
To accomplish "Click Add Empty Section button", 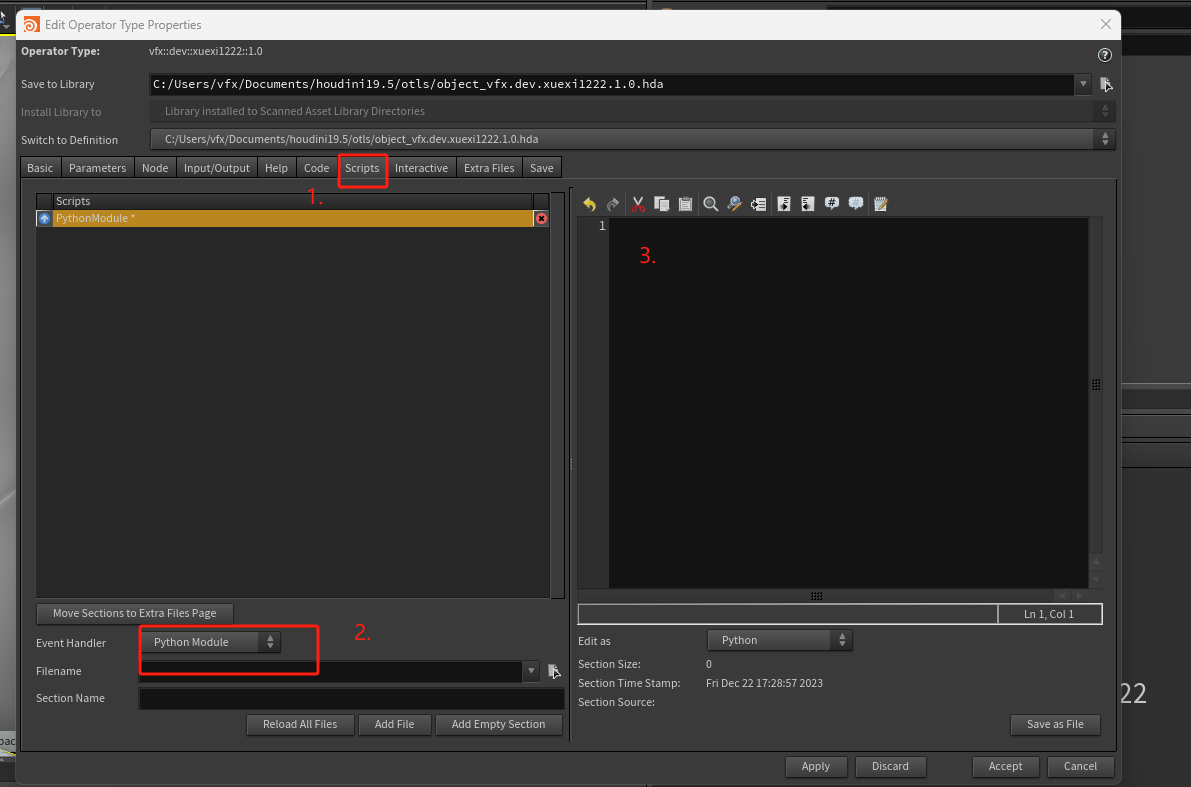I will pos(498,725).
